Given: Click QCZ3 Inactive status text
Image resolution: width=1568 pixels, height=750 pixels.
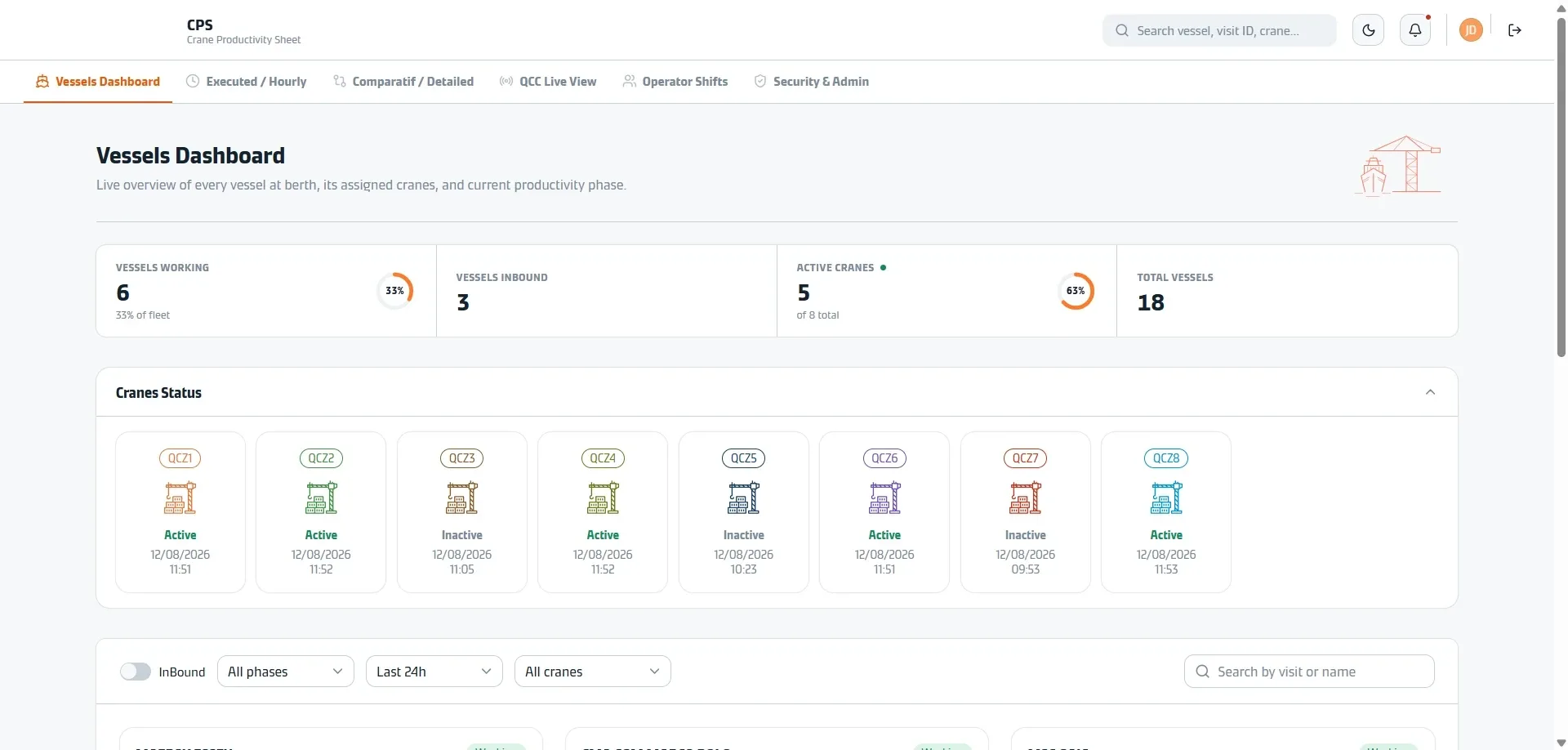Looking at the screenshot, I should point(462,535).
